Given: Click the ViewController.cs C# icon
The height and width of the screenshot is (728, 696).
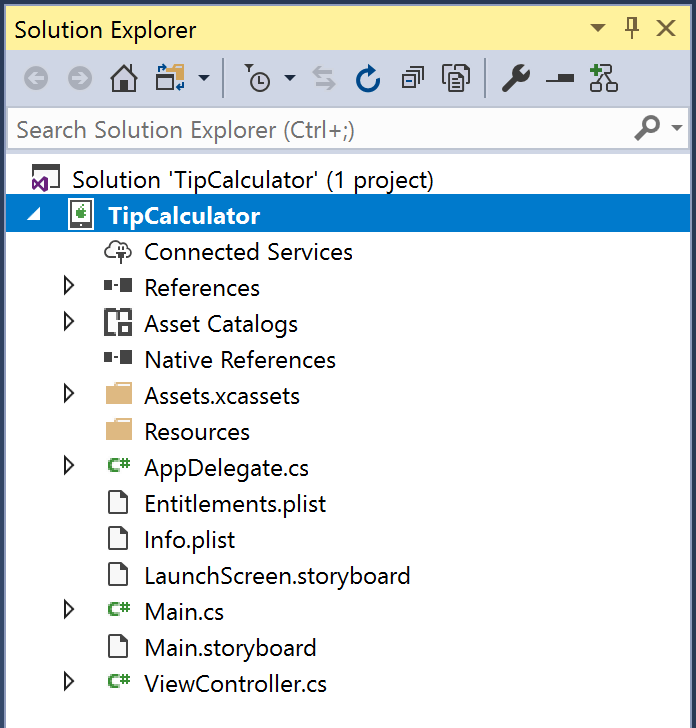Looking at the screenshot, I should tap(119, 681).
